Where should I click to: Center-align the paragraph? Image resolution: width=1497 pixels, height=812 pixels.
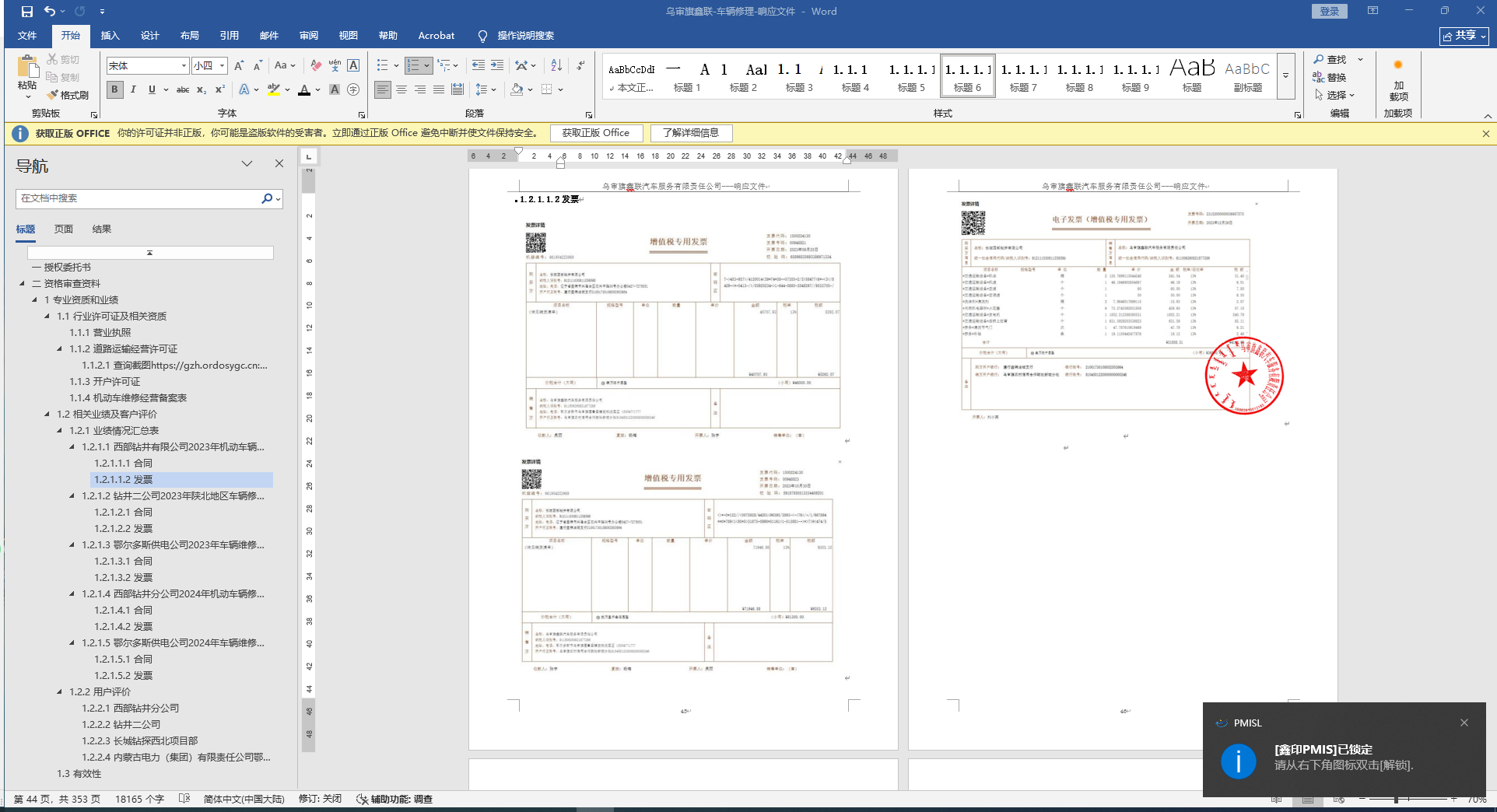pyautogui.click(x=401, y=90)
